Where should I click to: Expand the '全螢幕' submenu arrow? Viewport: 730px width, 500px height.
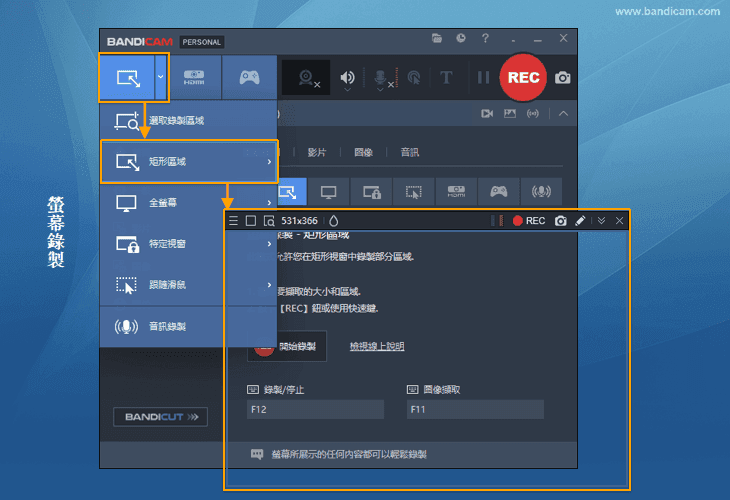269,203
